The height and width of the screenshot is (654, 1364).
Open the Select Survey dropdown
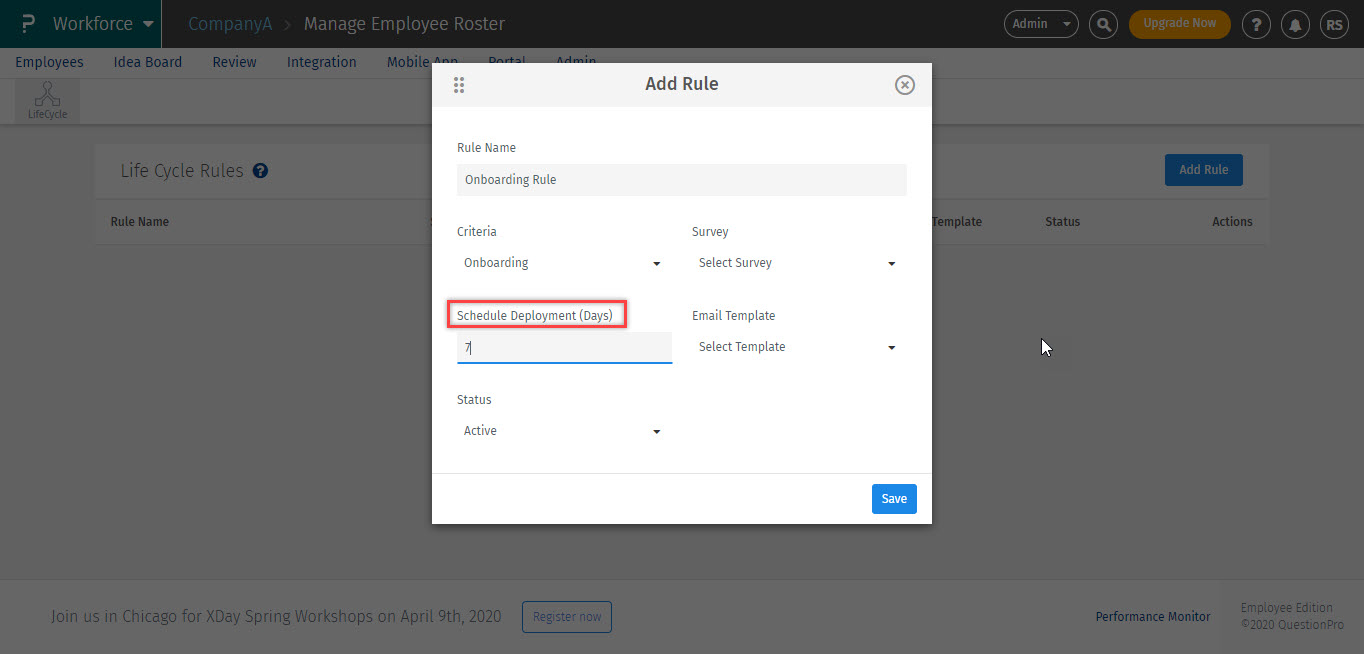coord(797,263)
